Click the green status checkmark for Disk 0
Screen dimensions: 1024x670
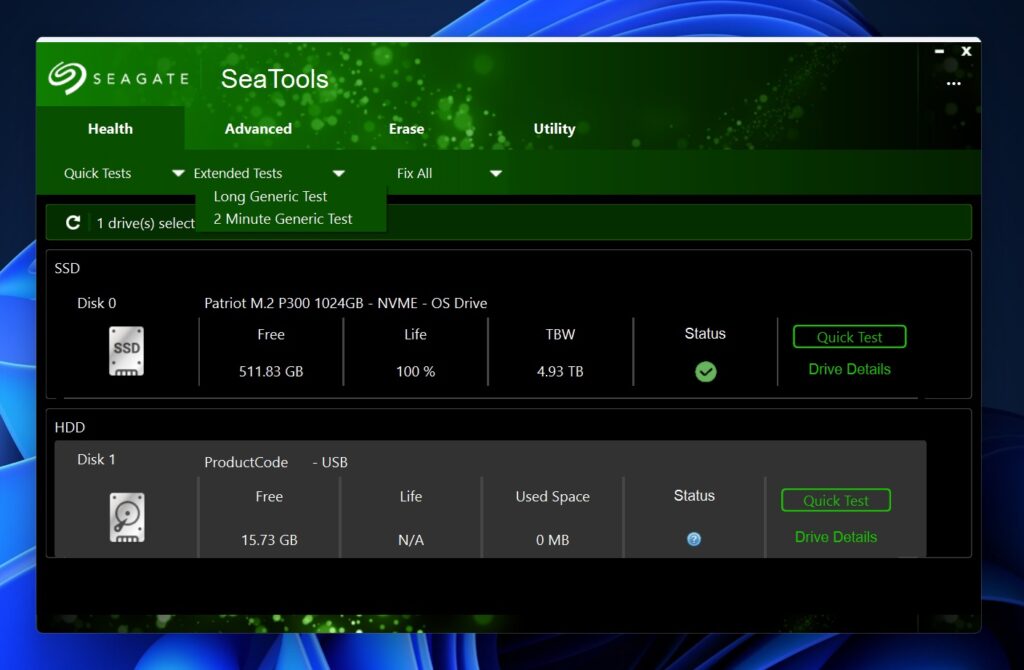(705, 371)
